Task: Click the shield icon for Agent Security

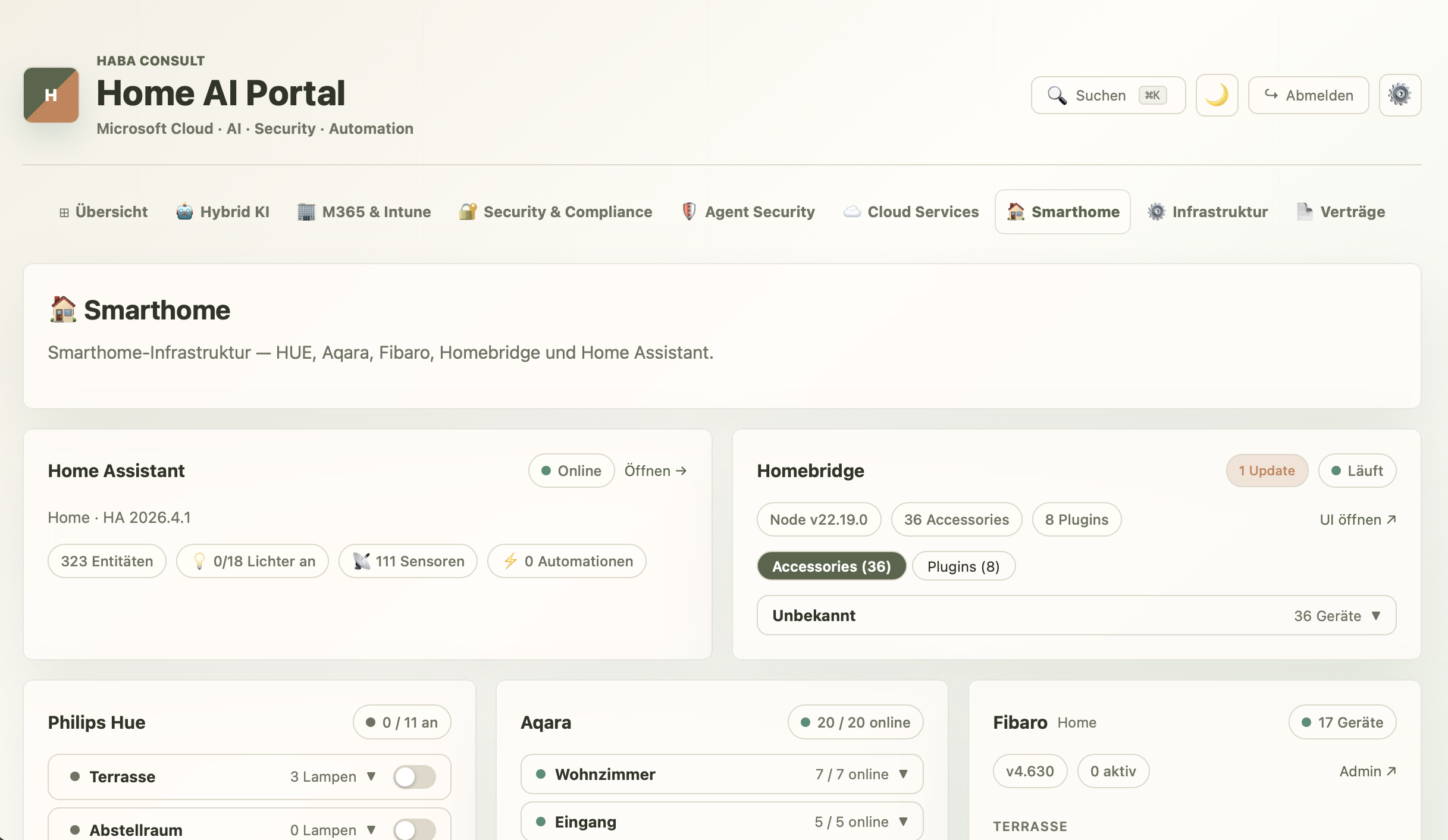Action: [689, 212]
